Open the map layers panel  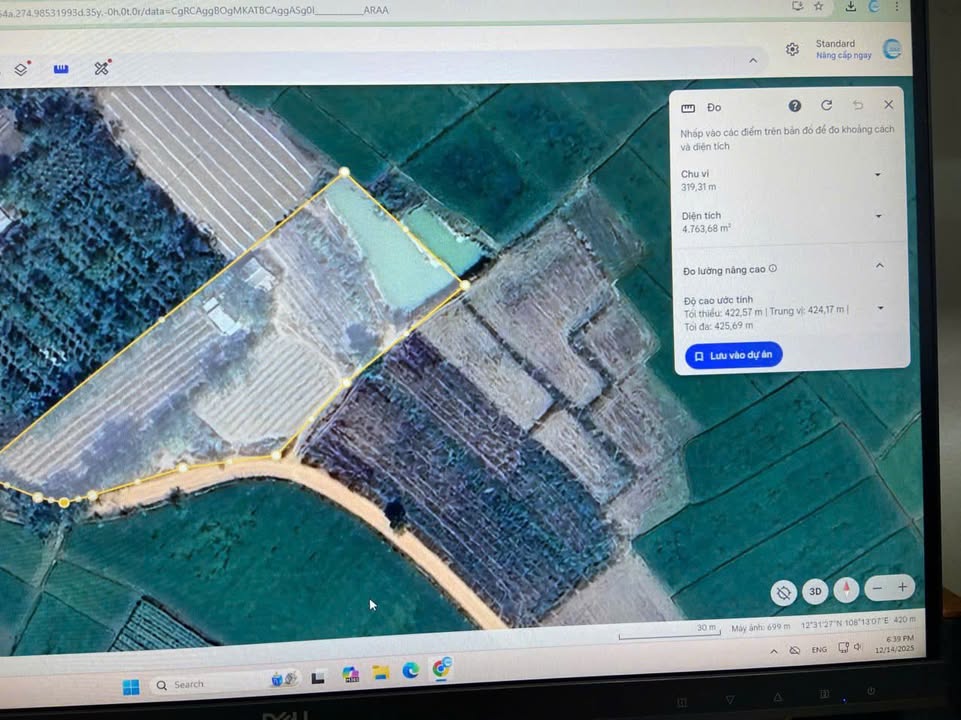pyautogui.click(x=21, y=69)
